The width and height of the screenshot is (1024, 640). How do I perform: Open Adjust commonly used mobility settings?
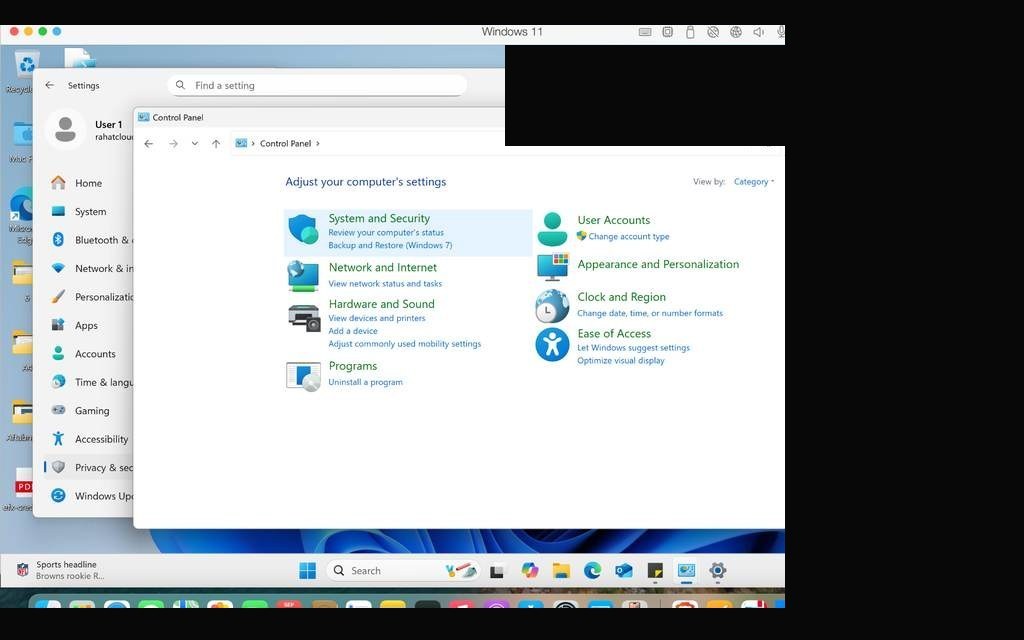[x=404, y=344]
